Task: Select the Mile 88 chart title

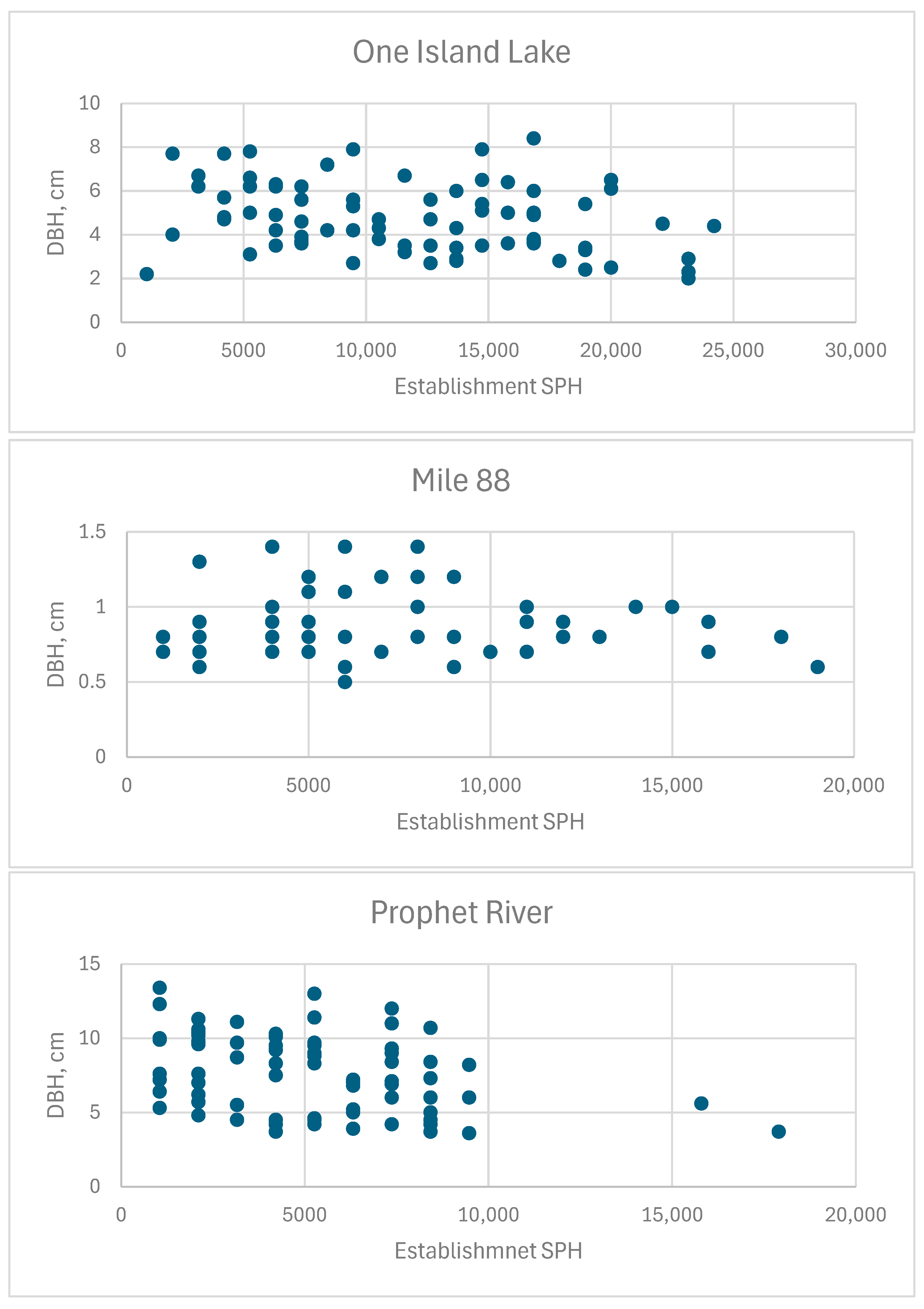Action: [x=461, y=480]
